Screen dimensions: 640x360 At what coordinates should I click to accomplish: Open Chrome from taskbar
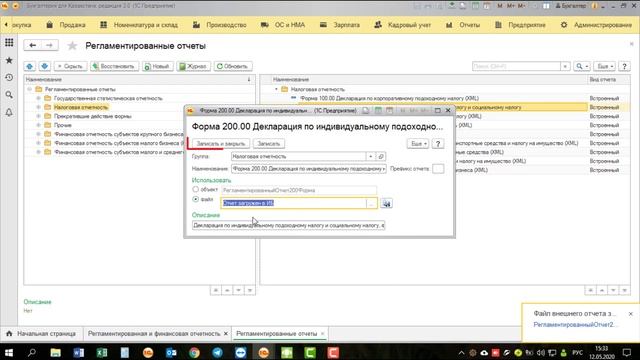coord(194,352)
